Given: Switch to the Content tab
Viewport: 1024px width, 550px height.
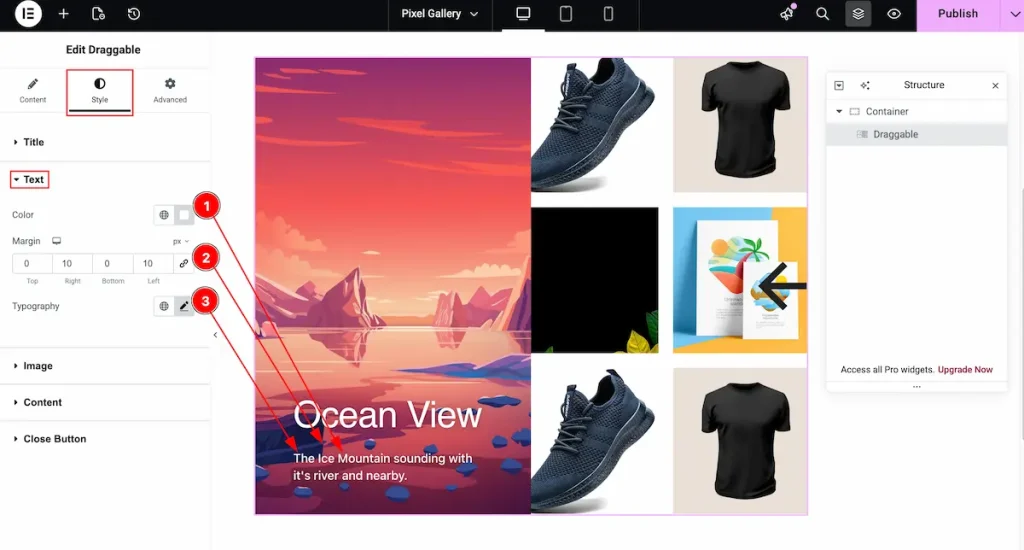Looking at the screenshot, I should [x=33, y=91].
